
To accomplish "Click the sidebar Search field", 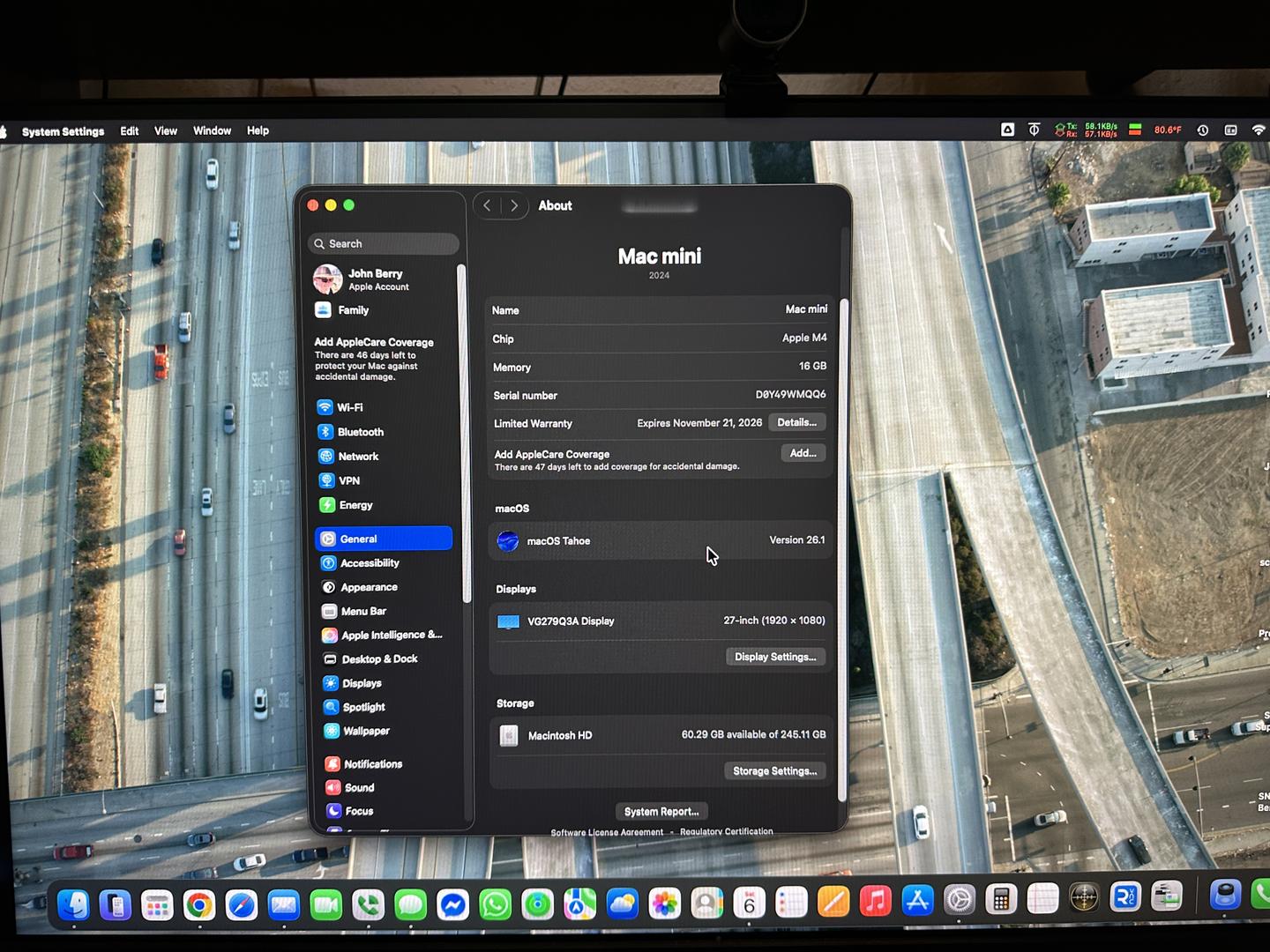I will tap(384, 243).
